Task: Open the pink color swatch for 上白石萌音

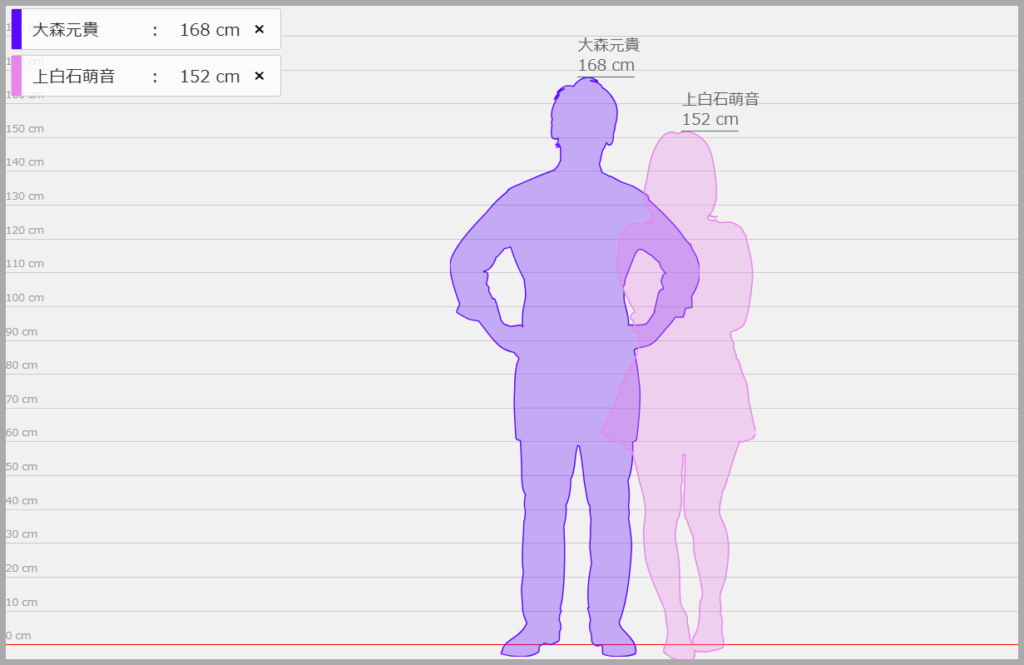Action: coord(16,77)
